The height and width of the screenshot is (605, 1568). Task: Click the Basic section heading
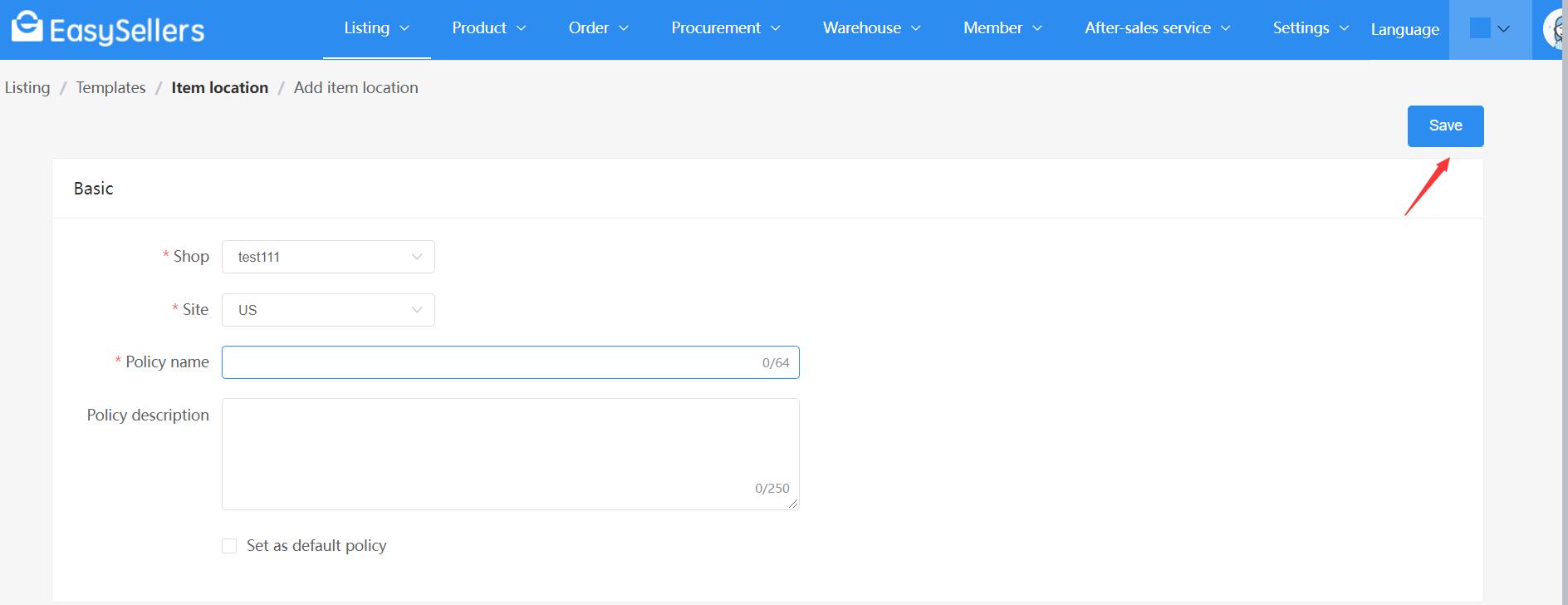(93, 189)
